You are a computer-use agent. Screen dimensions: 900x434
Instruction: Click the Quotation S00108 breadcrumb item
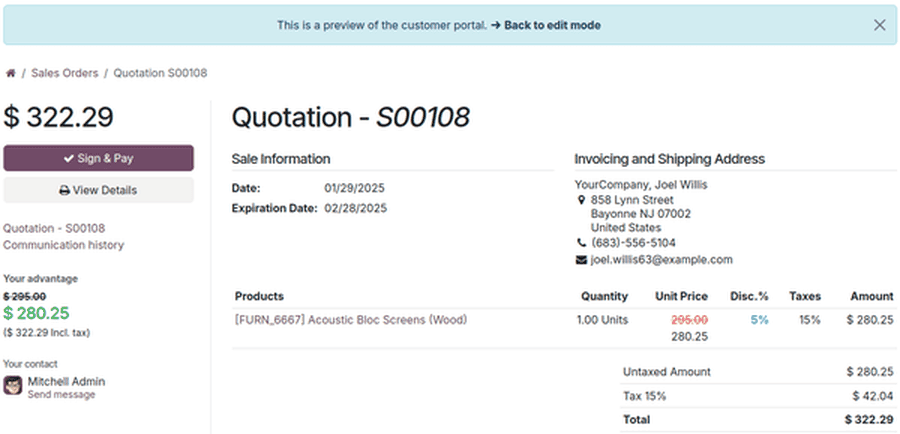pyautogui.click(x=160, y=73)
